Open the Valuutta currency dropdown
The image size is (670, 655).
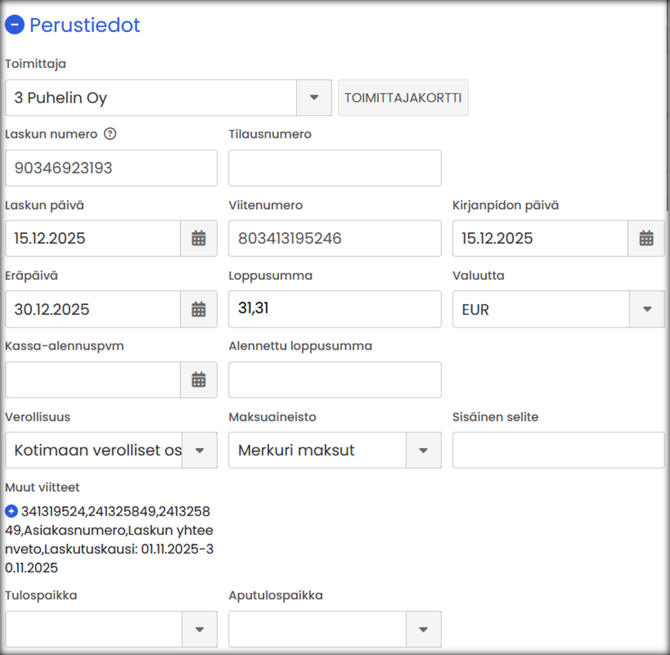tap(646, 309)
